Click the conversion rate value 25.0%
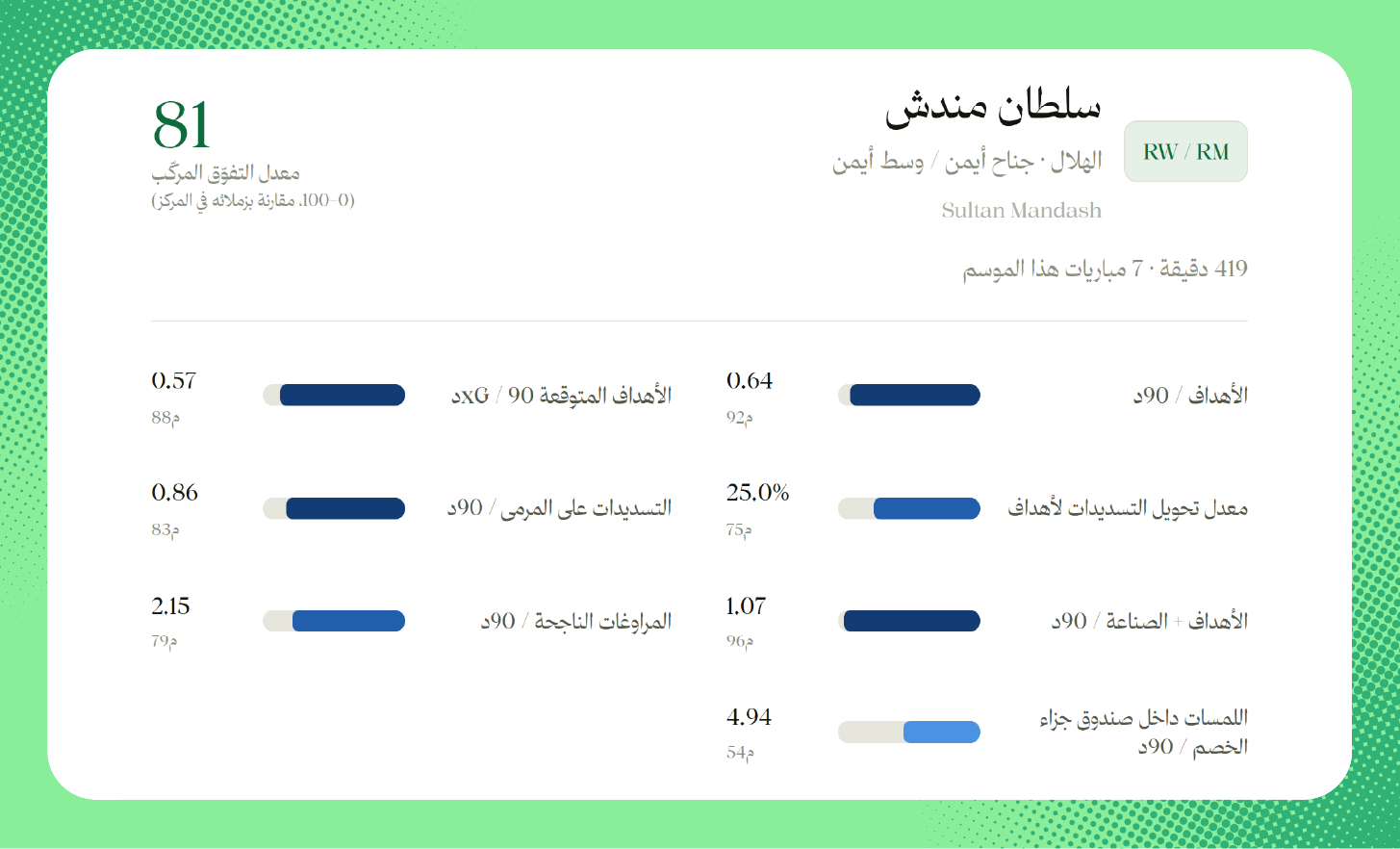1400x849 pixels. point(758,493)
